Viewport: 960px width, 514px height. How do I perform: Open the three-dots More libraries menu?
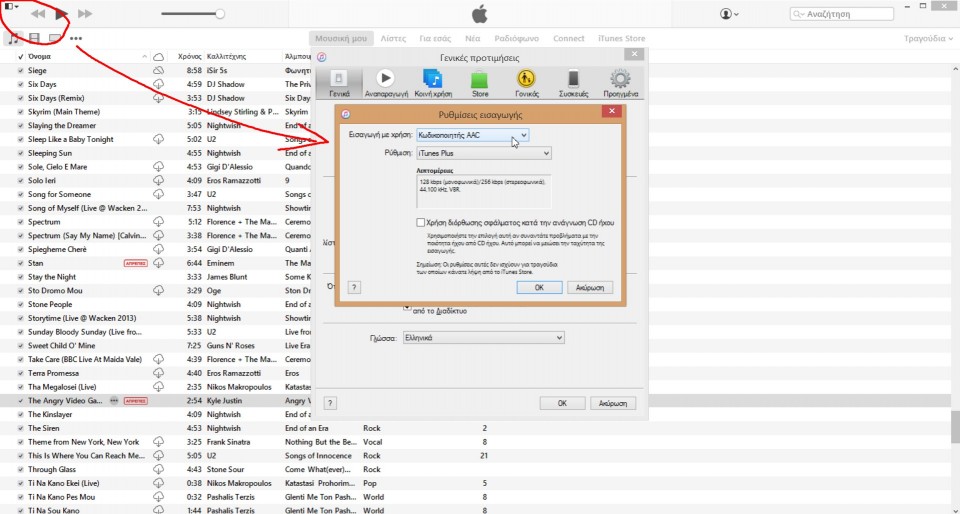[x=76, y=39]
